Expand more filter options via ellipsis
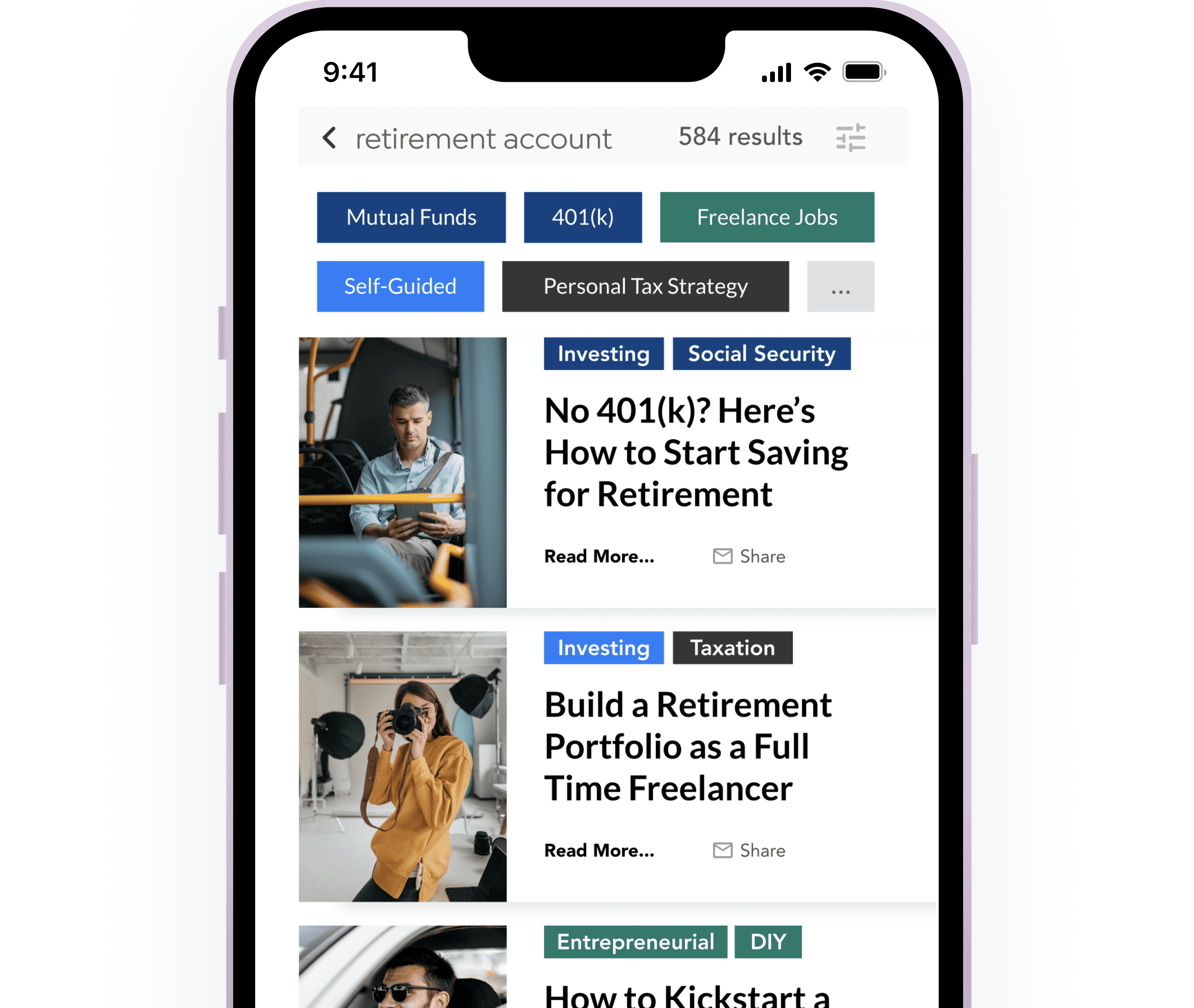Image resolution: width=1194 pixels, height=1008 pixels. (x=840, y=285)
